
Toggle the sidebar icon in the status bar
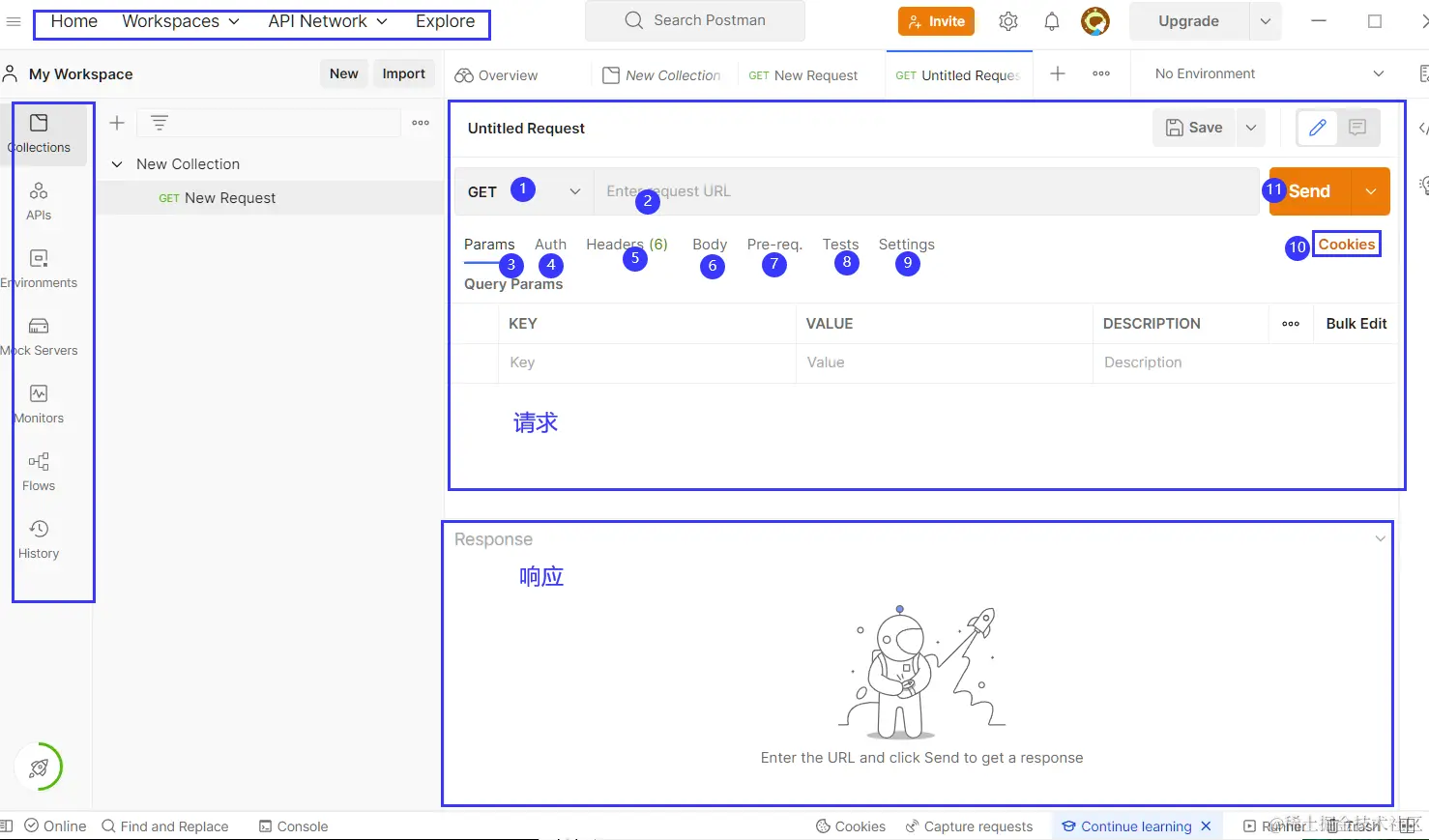(7, 826)
